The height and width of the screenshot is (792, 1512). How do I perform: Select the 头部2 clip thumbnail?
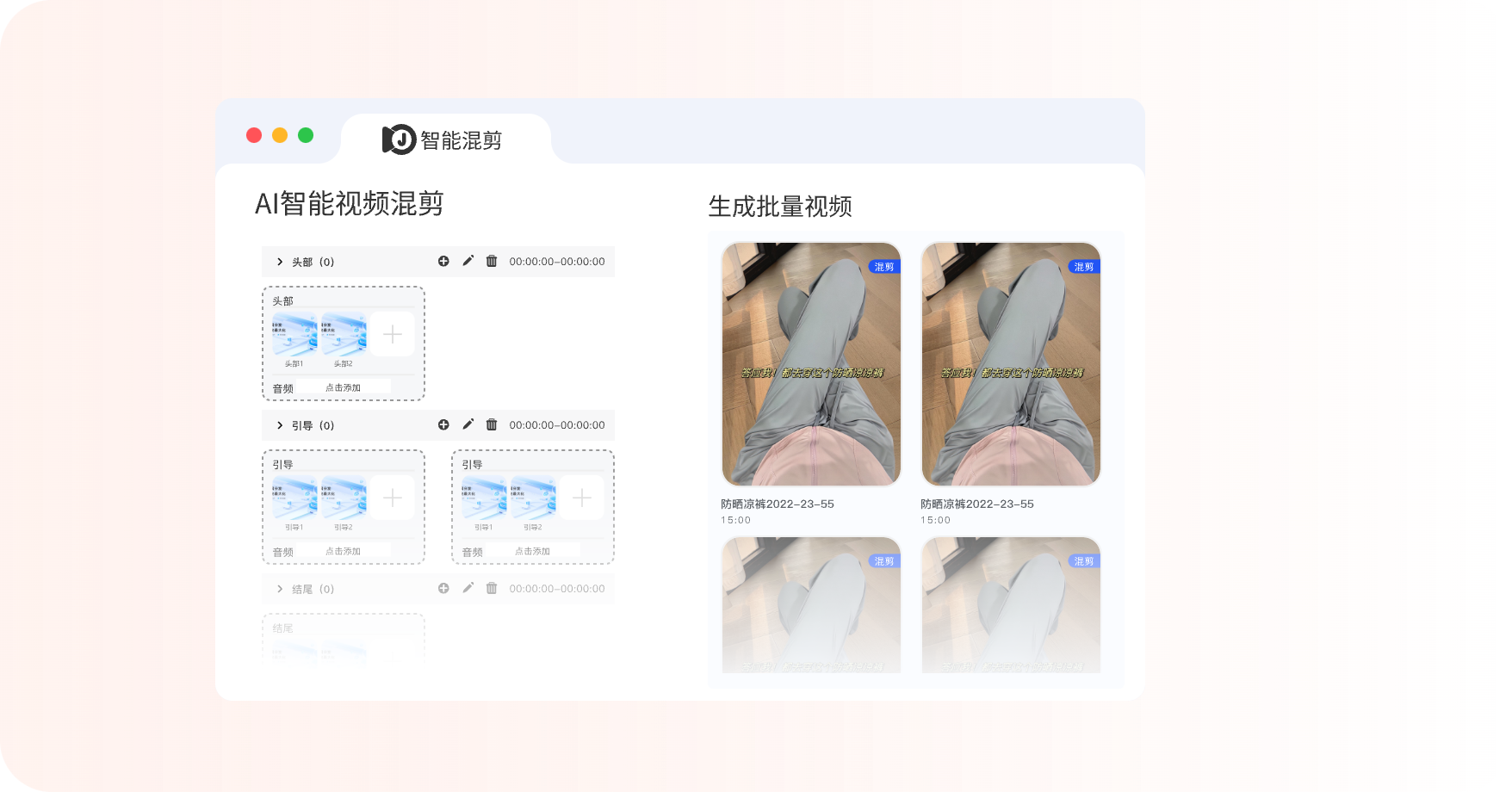pyautogui.click(x=344, y=335)
